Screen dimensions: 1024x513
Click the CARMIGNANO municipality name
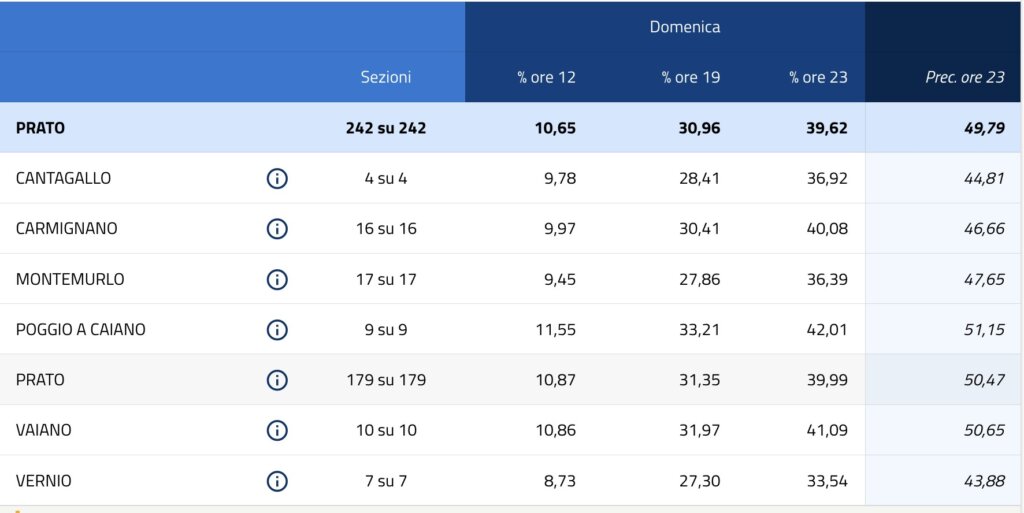coord(67,229)
